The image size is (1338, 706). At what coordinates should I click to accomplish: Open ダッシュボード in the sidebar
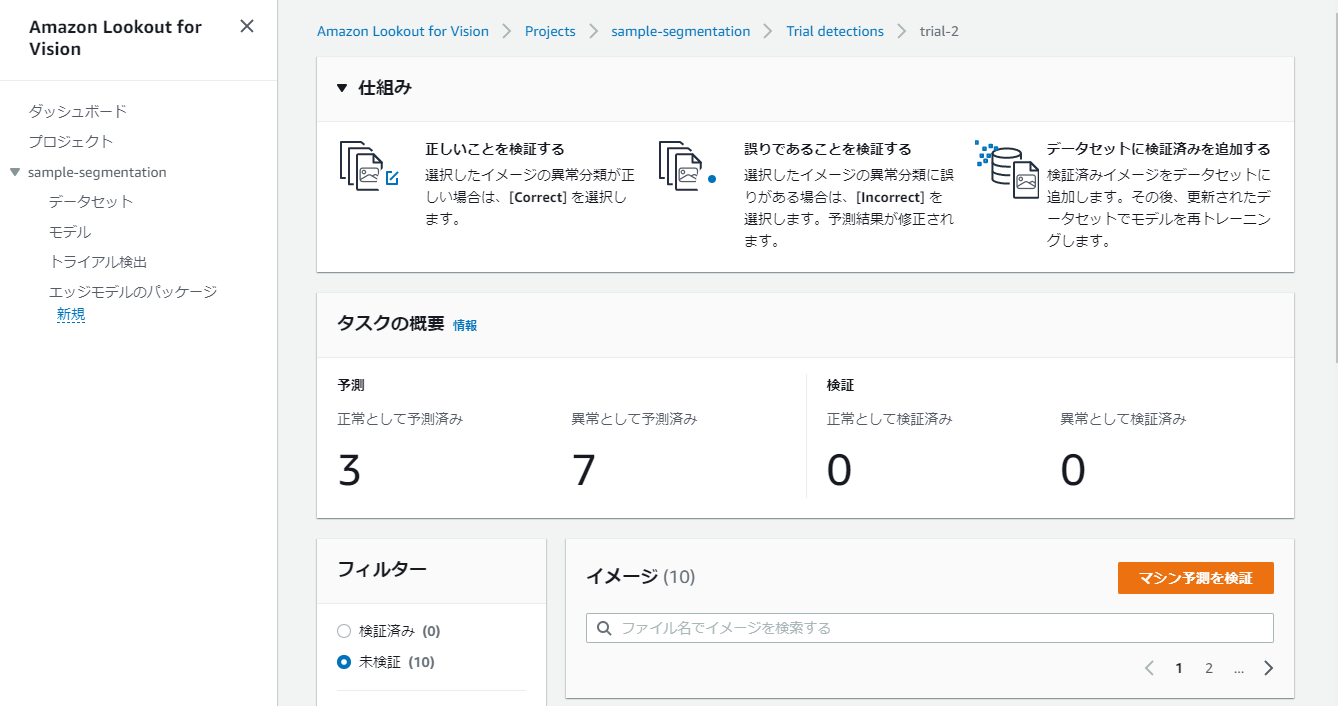point(78,111)
